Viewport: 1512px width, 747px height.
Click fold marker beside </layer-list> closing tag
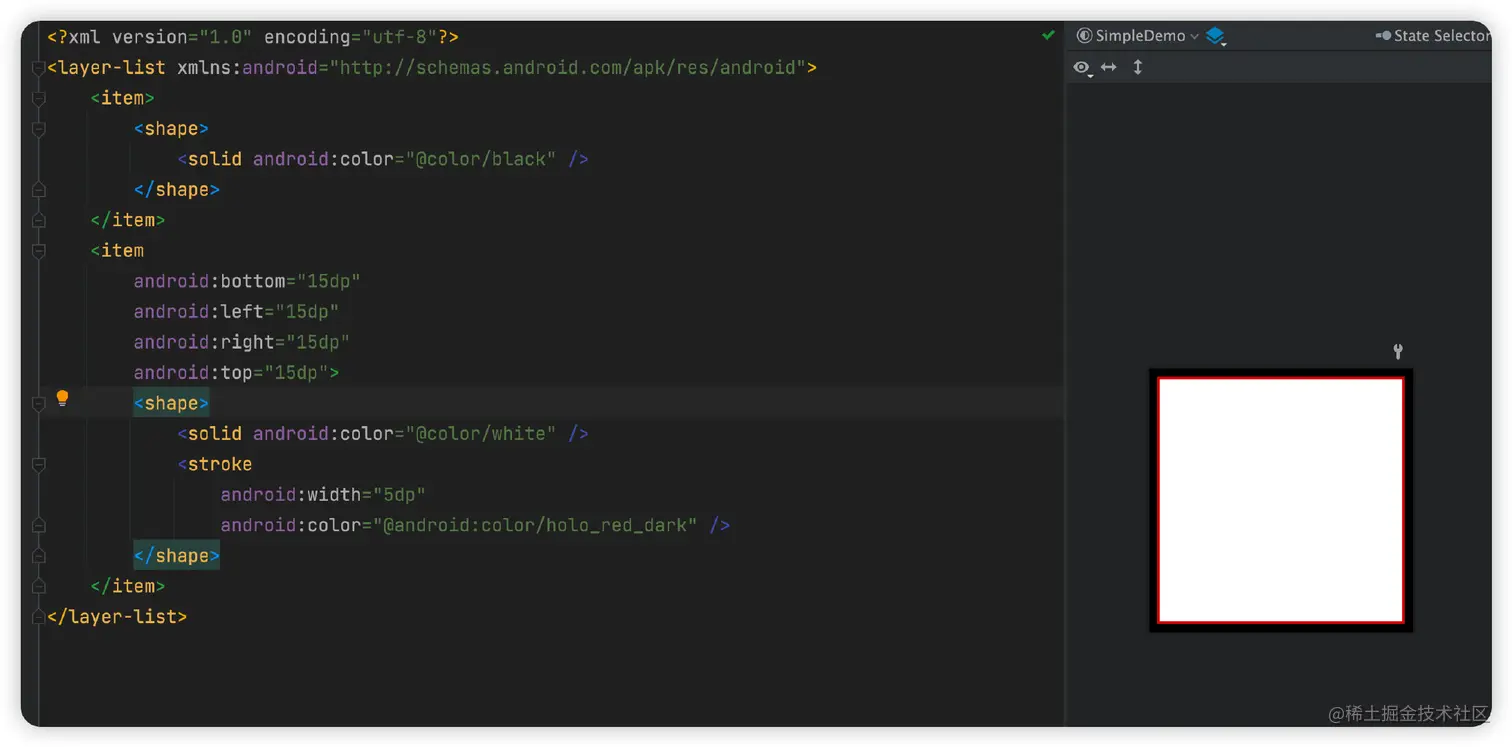click(x=39, y=617)
